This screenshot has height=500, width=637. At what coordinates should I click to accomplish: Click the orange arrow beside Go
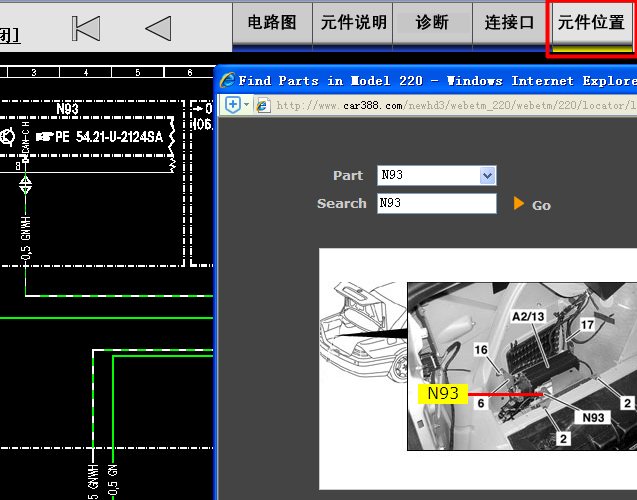[519, 203]
